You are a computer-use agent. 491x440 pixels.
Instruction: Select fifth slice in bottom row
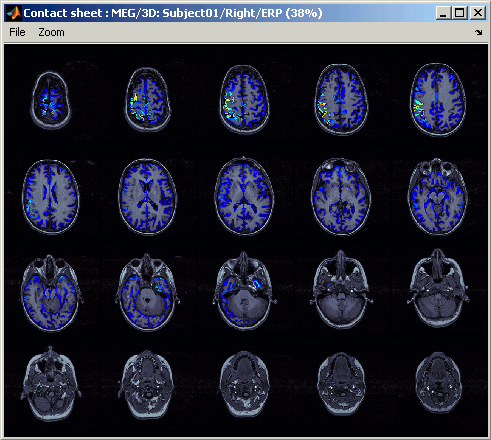tap(438, 383)
